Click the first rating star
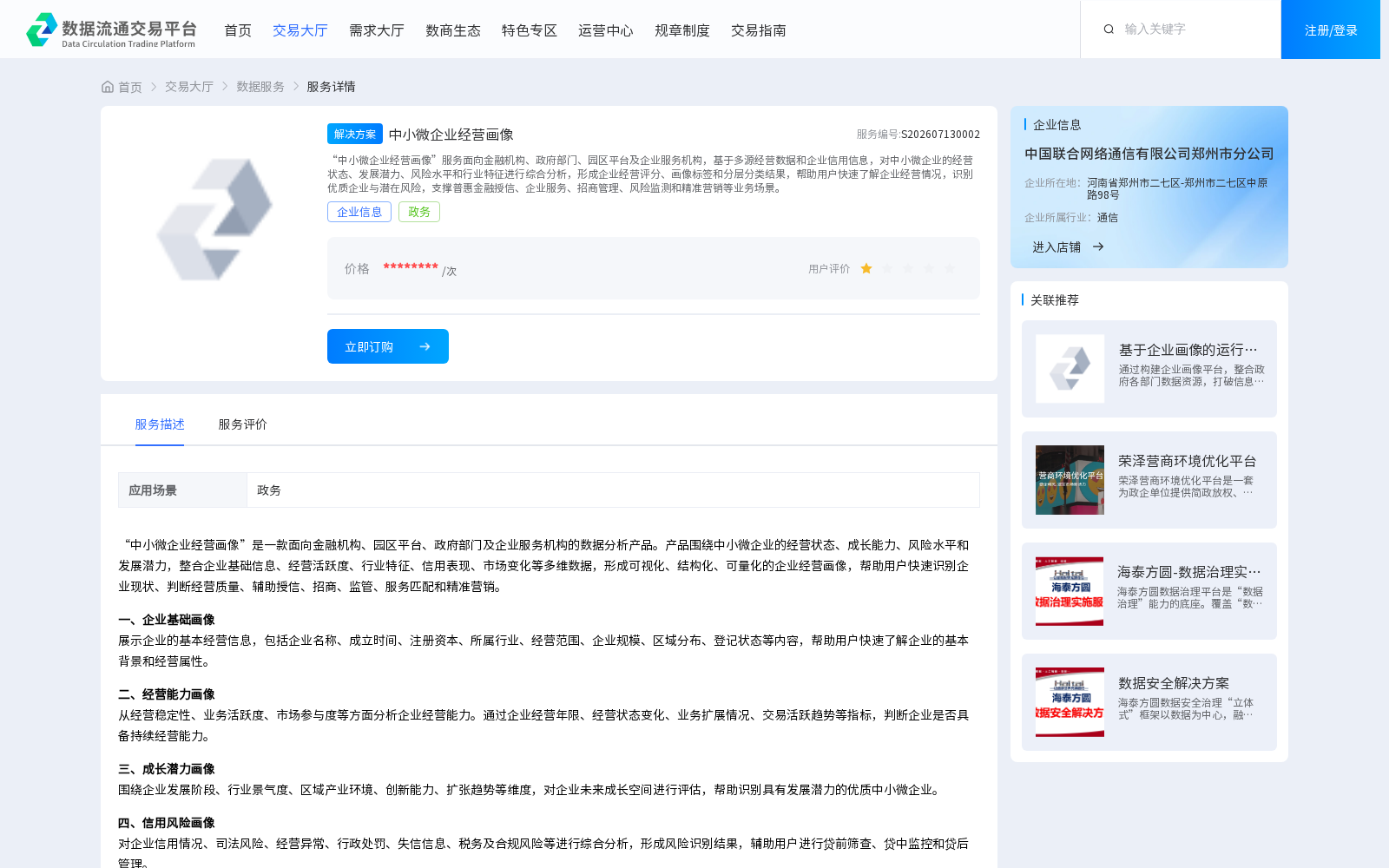1389x868 pixels. coord(866,269)
